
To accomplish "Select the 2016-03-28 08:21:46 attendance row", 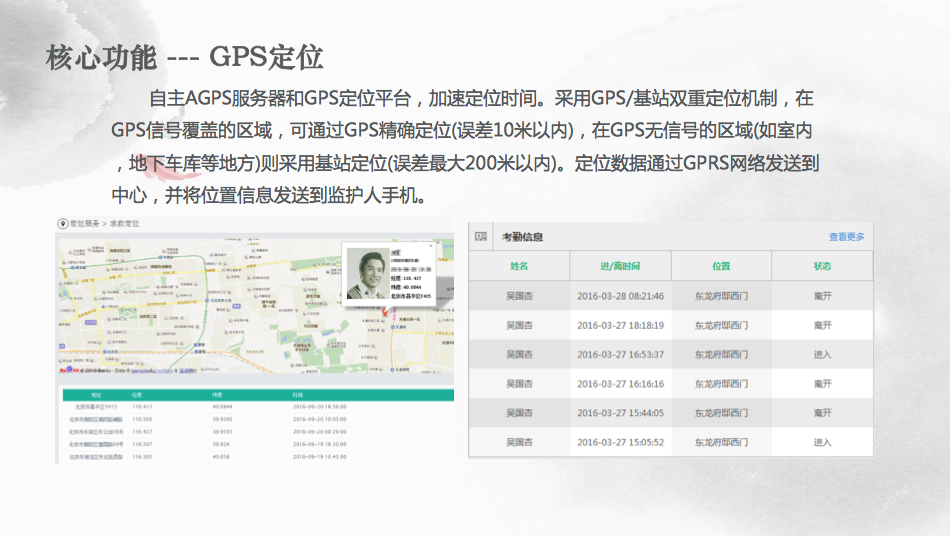I will coord(670,296).
